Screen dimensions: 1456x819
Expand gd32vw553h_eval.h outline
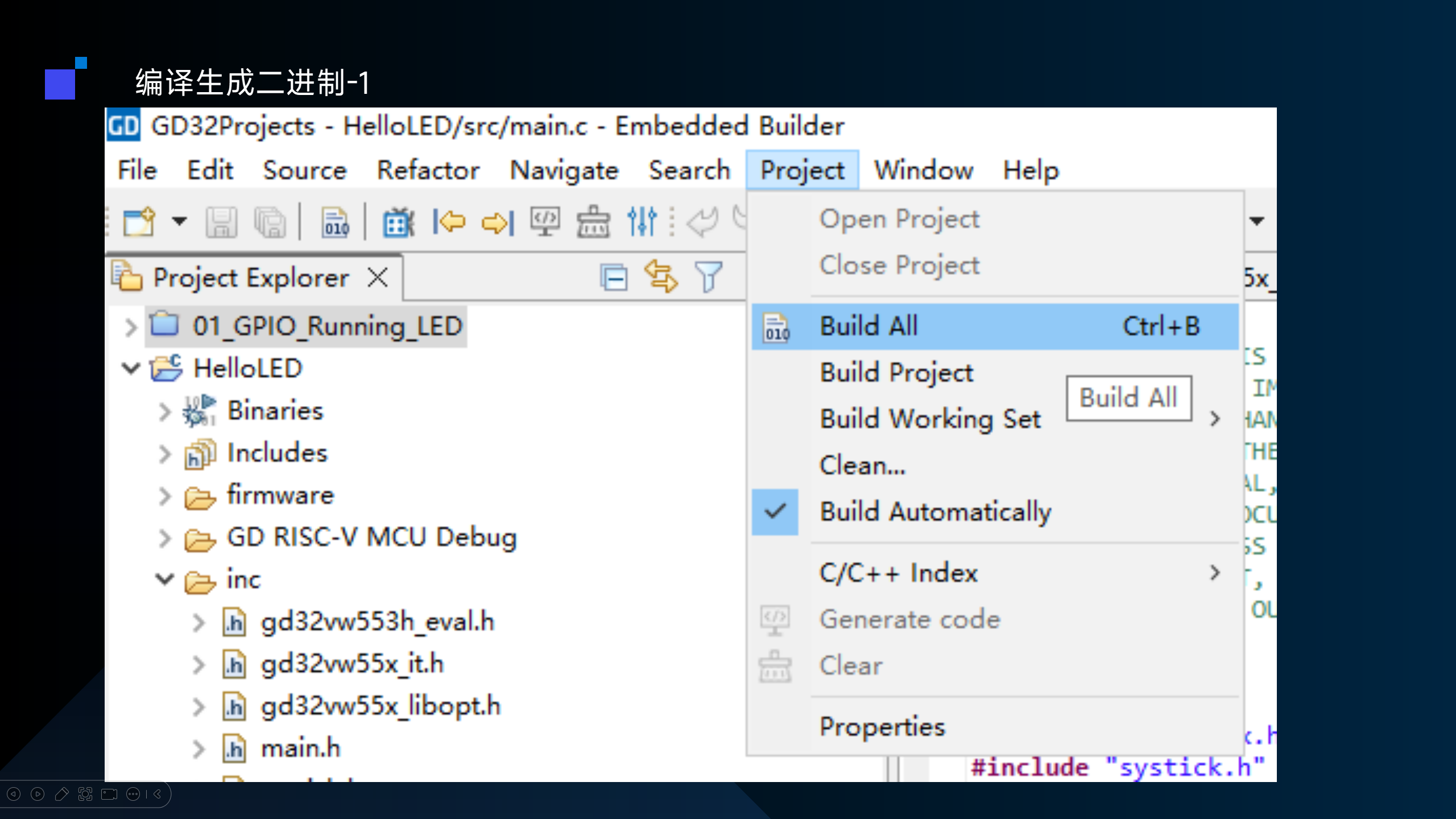198,622
